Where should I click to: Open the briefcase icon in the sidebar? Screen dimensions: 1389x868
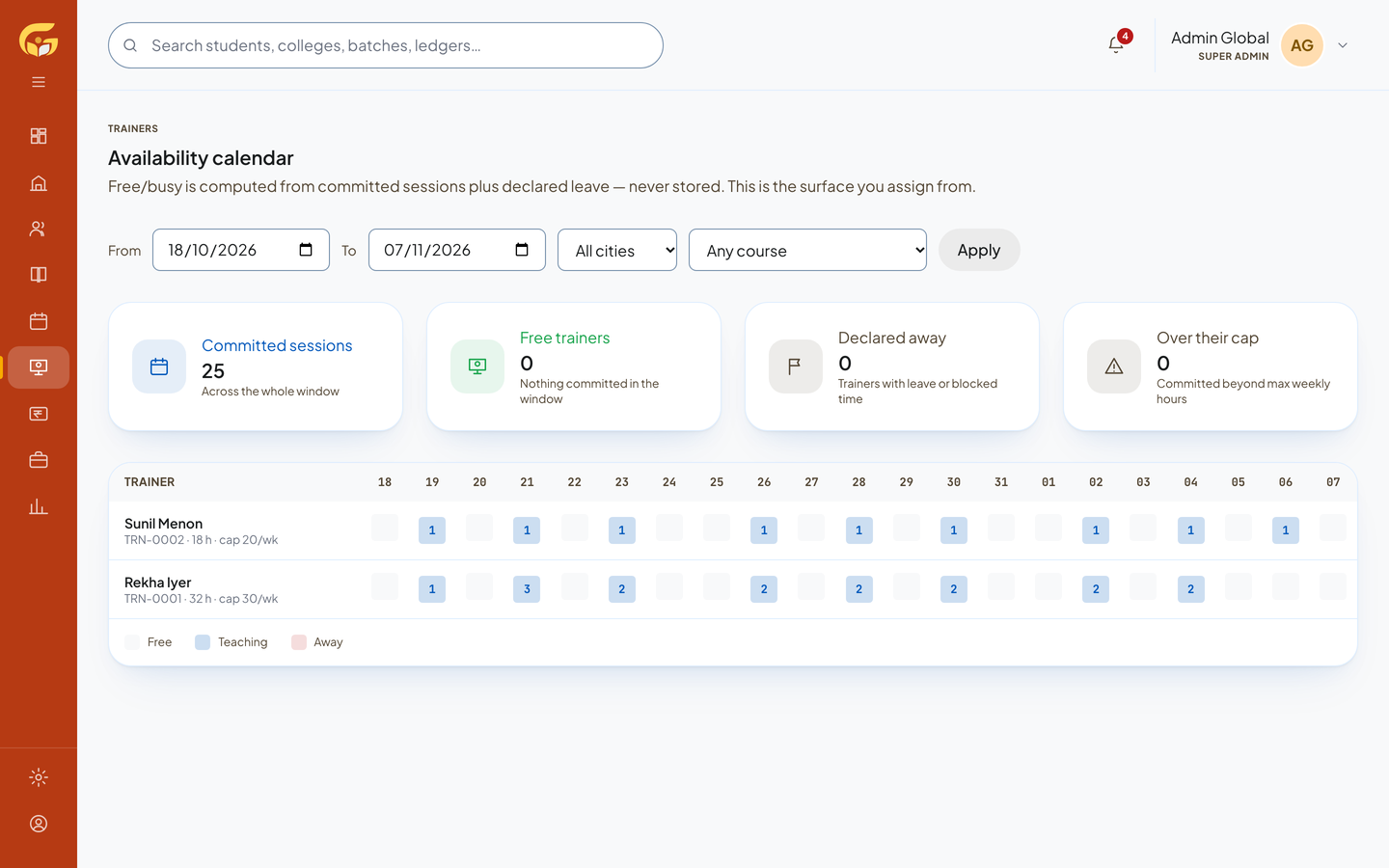click(x=39, y=460)
